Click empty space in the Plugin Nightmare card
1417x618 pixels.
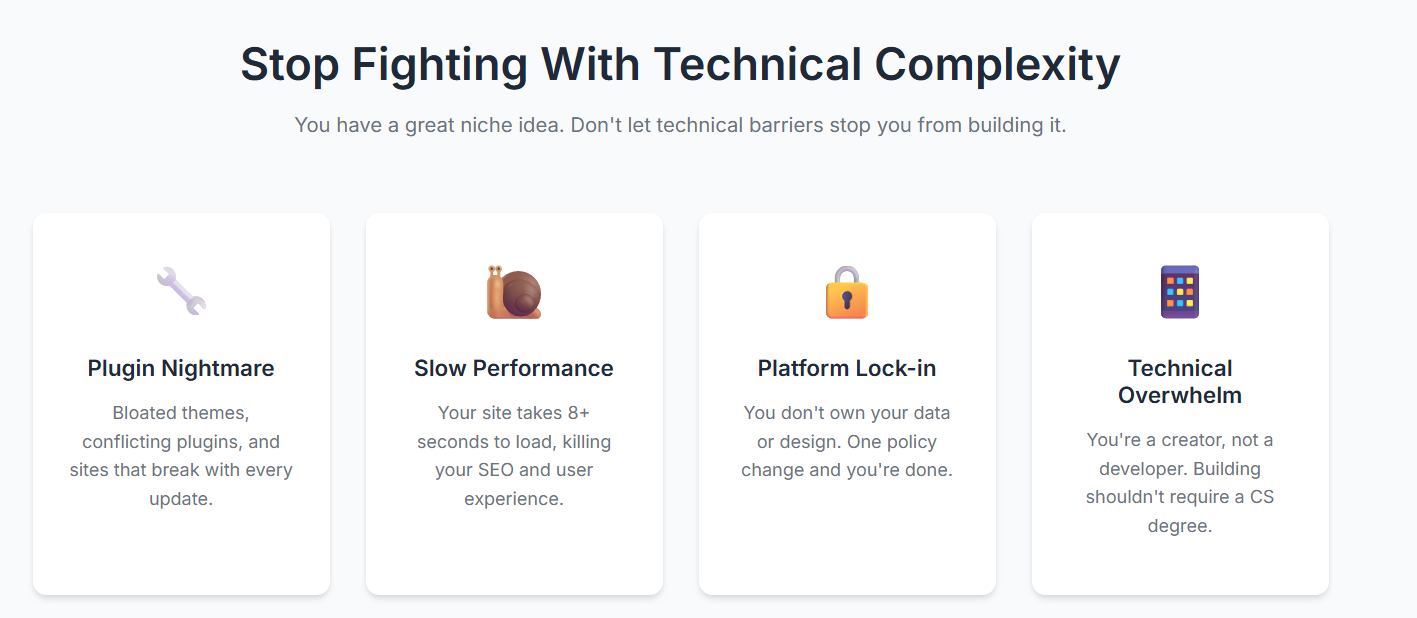tap(181, 555)
